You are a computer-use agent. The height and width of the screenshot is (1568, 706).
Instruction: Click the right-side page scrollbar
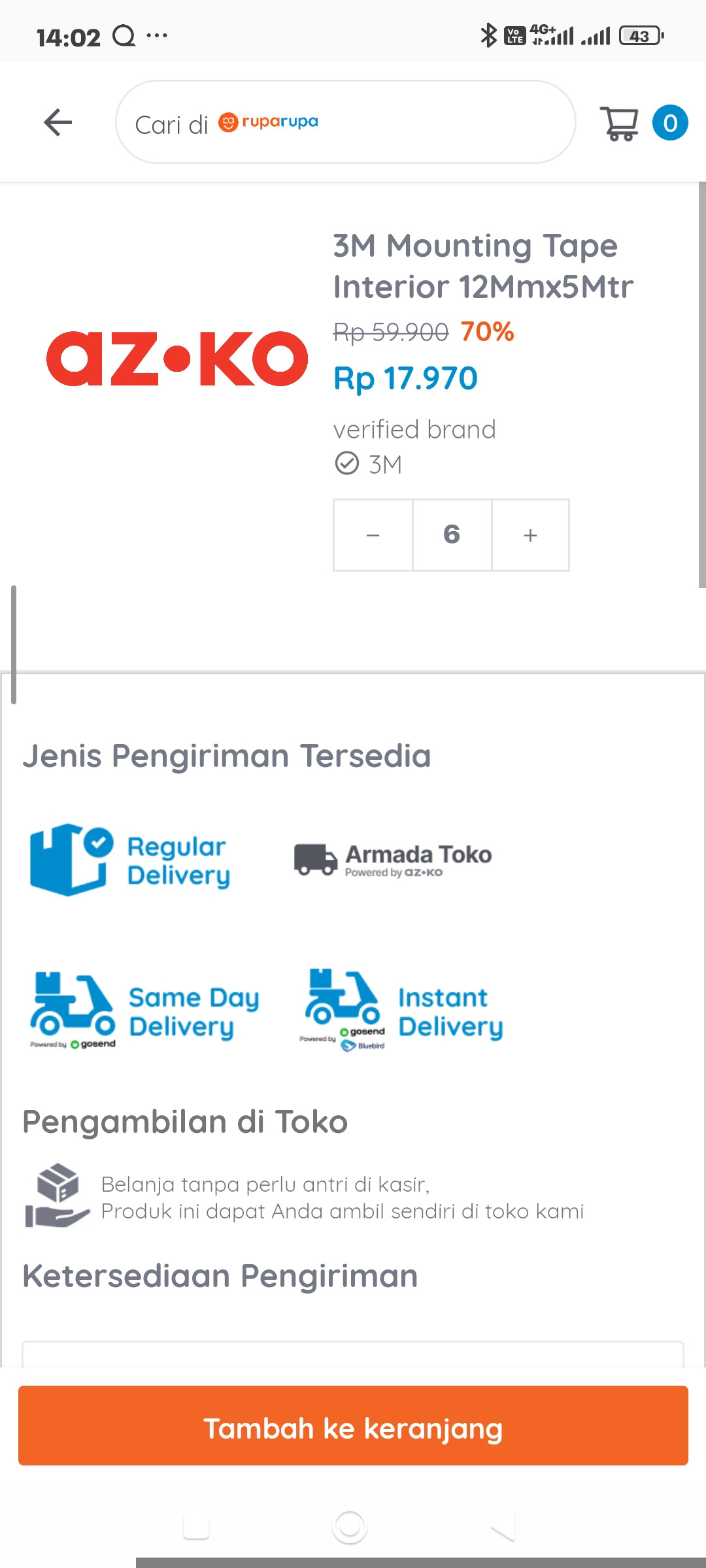click(702, 385)
